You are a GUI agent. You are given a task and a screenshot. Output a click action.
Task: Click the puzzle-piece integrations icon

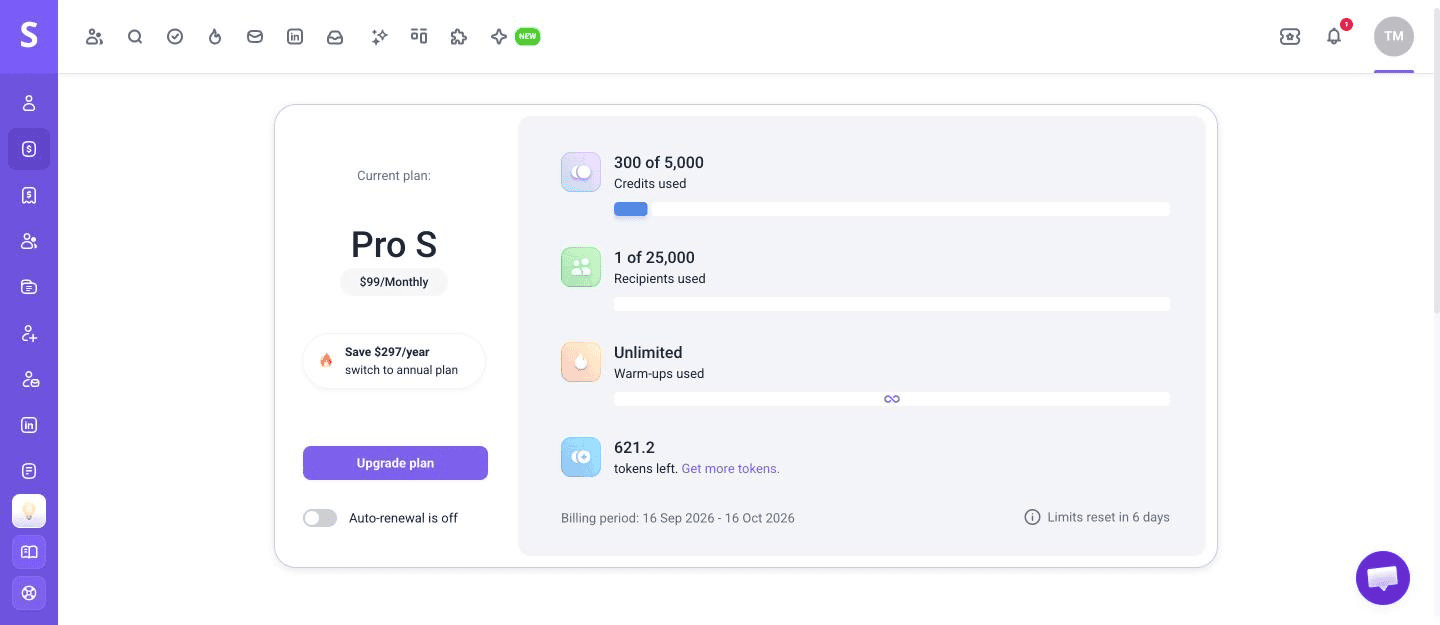click(x=459, y=37)
